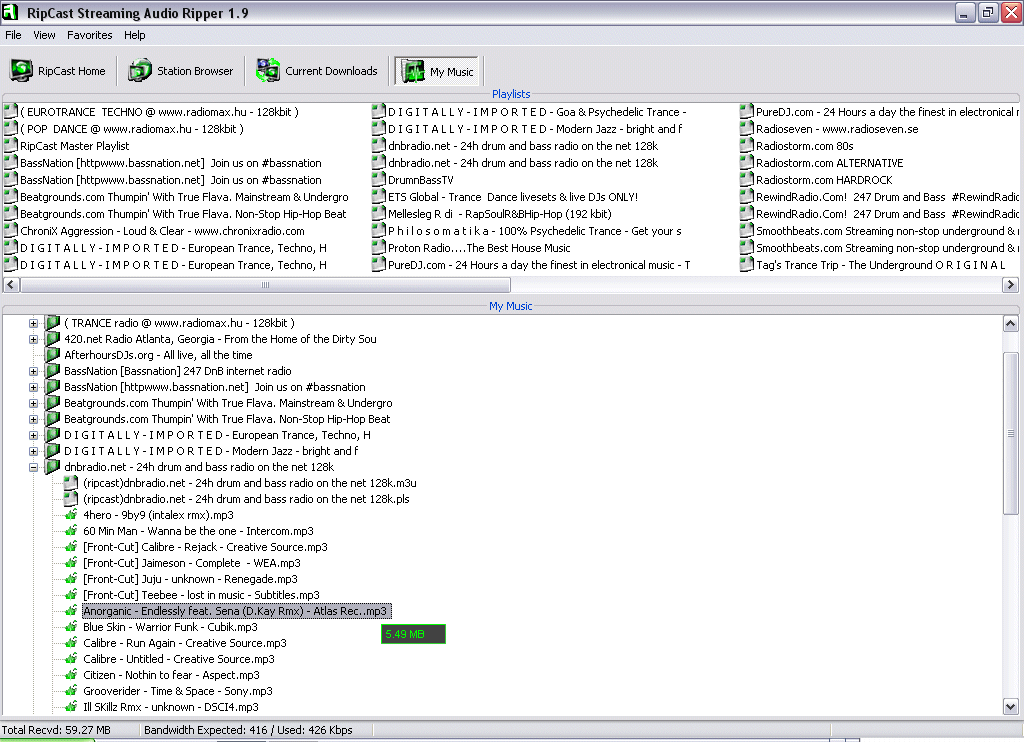The image size is (1024, 742).
Task: Show Current Downloads view
Action: pyautogui.click(x=317, y=71)
